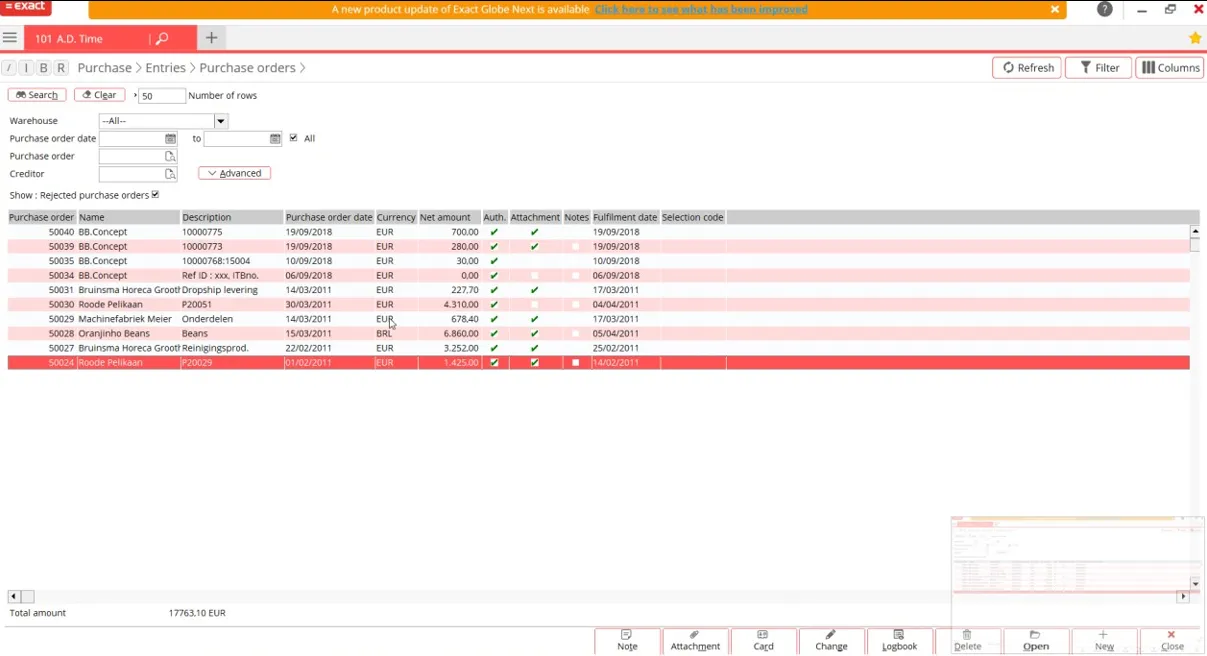Switch to 101 A.D. Time tab

[x=70, y=38]
